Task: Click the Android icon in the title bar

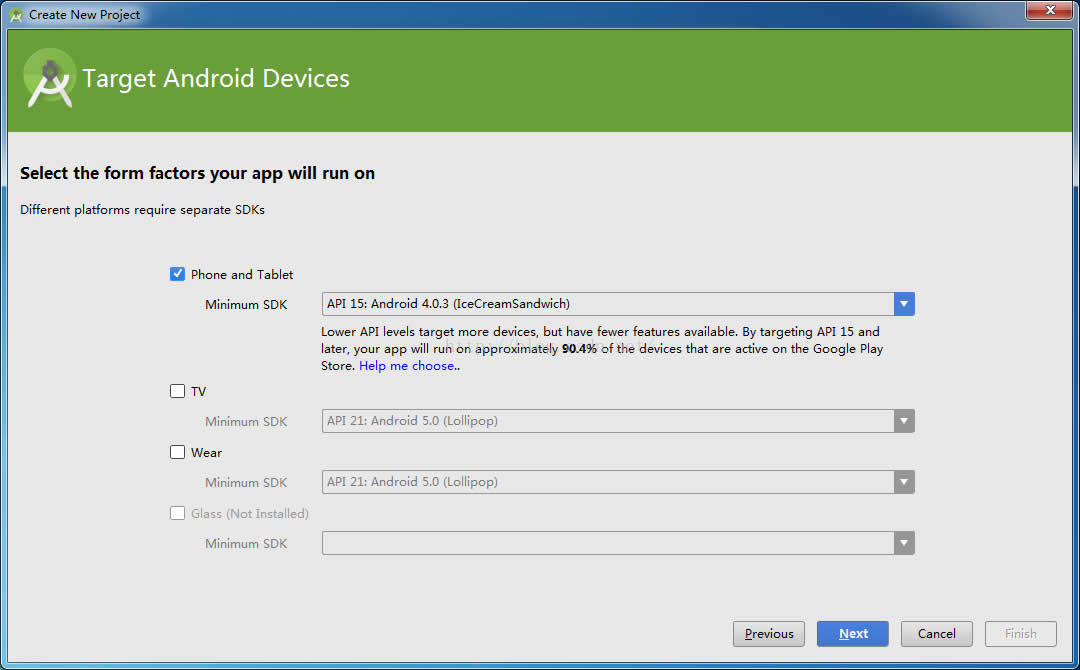Action: point(16,14)
